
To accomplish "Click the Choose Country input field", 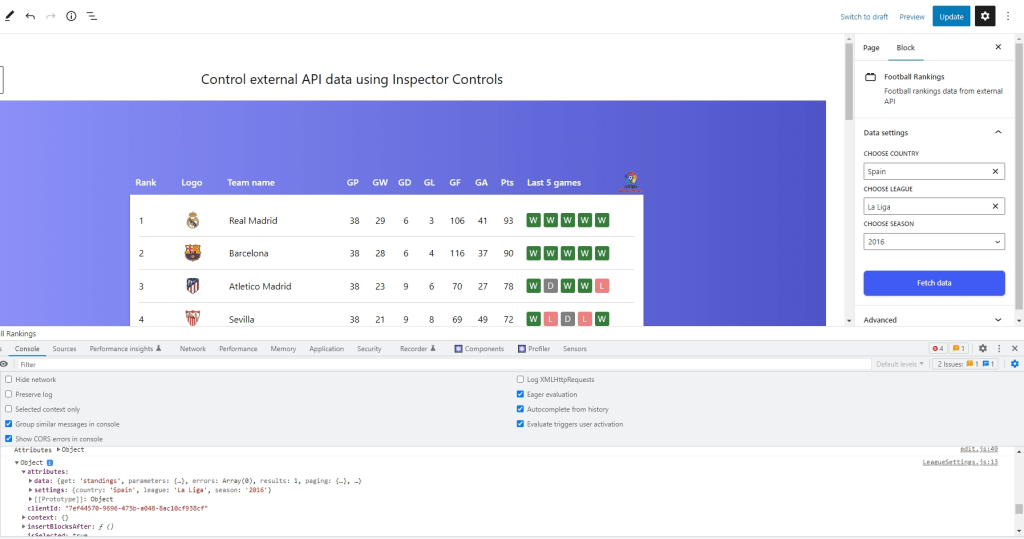I will click(x=934, y=171).
